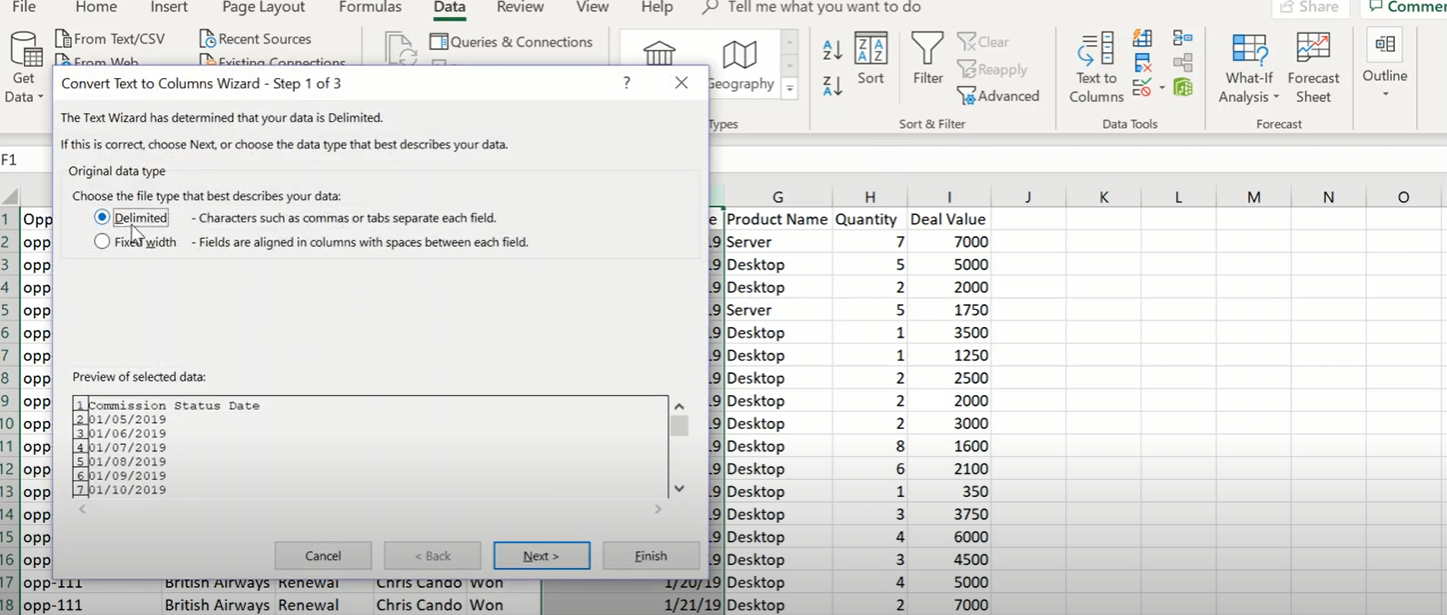Screen dimensions: 1447x615
Task: Open the Help tab
Action: coord(657,7)
